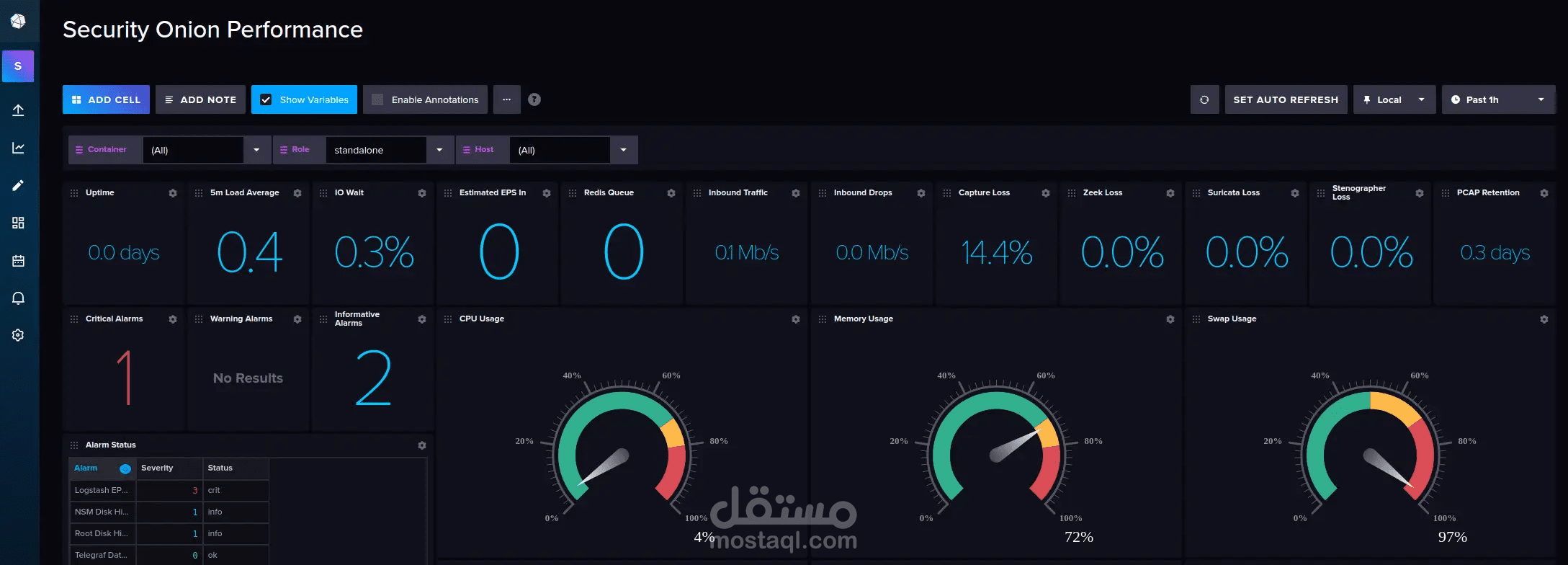Sort table by Alarm column header
1568x565 pixels.
pos(102,468)
